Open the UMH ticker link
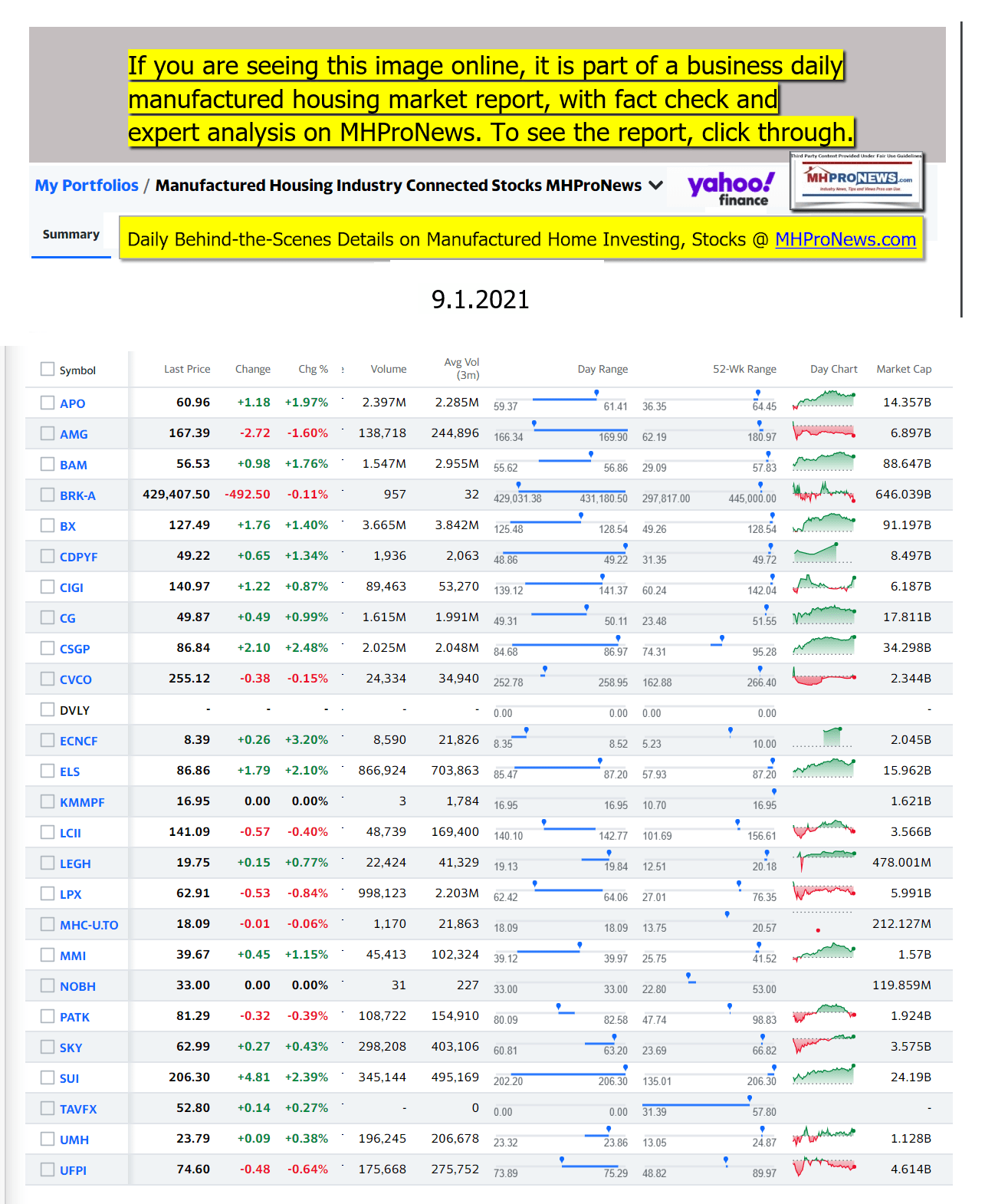 point(74,1140)
